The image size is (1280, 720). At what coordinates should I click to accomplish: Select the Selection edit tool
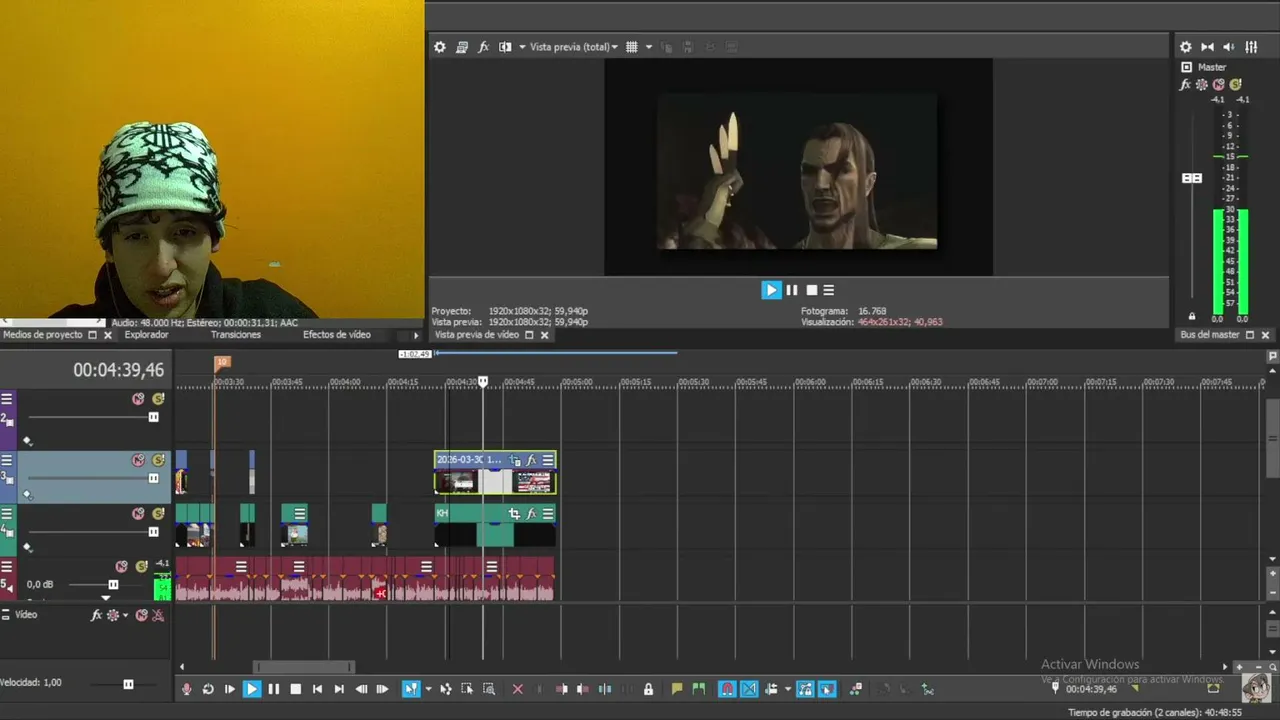(x=467, y=689)
